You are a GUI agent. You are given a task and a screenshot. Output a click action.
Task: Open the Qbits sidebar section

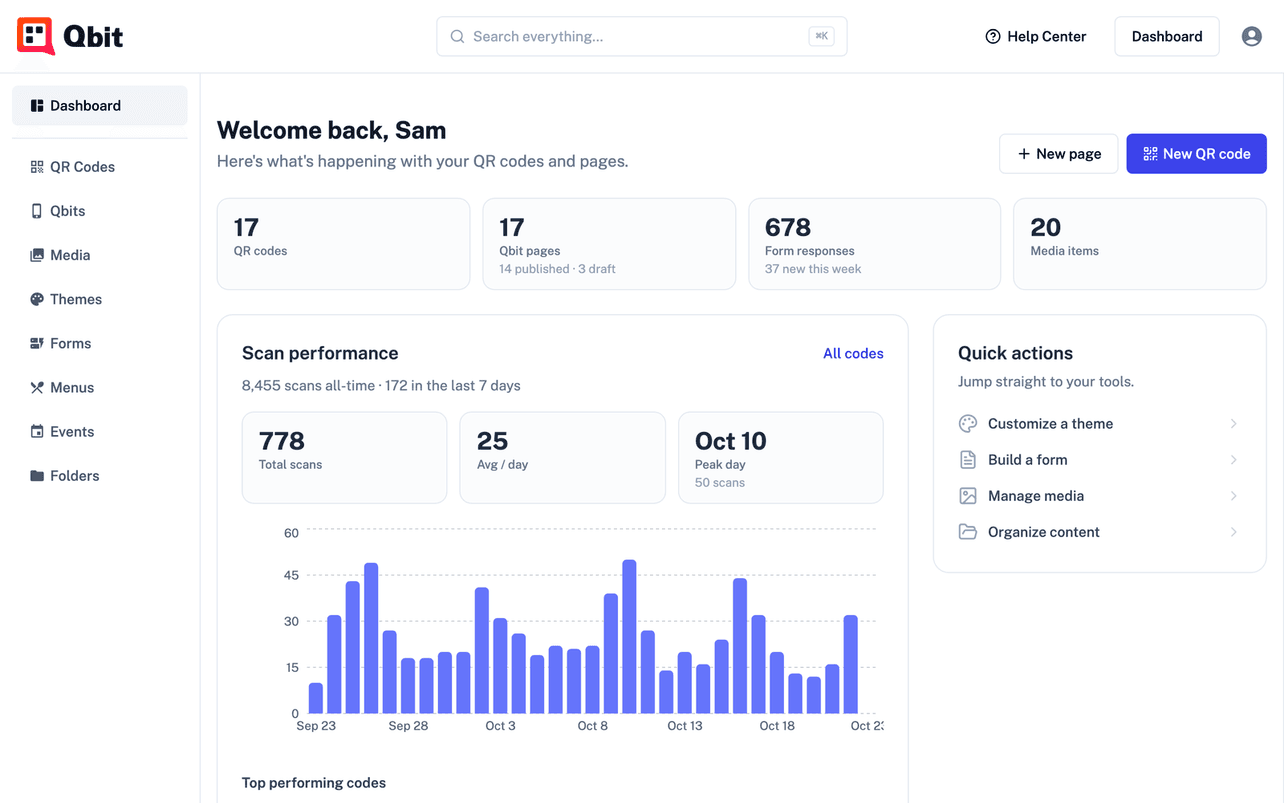(x=100, y=211)
